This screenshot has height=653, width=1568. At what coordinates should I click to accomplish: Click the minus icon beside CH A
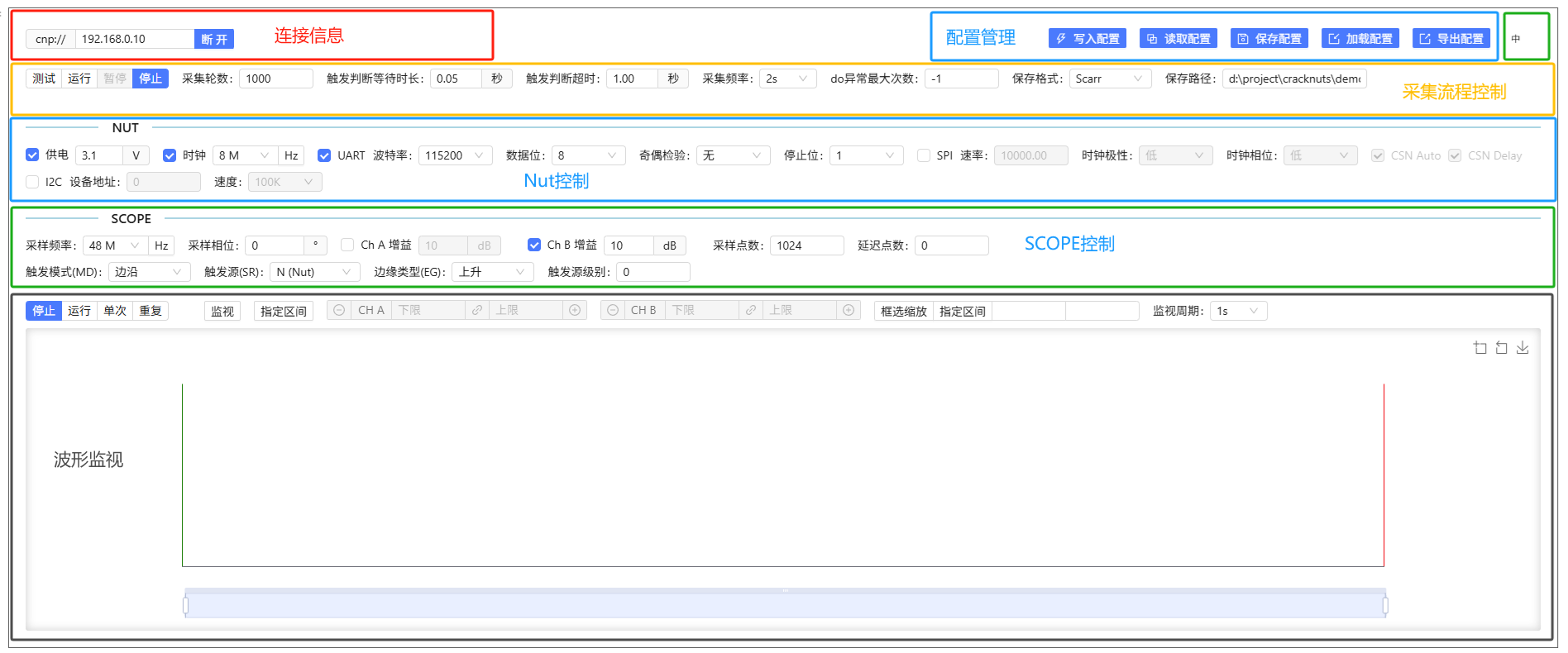pos(339,310)
